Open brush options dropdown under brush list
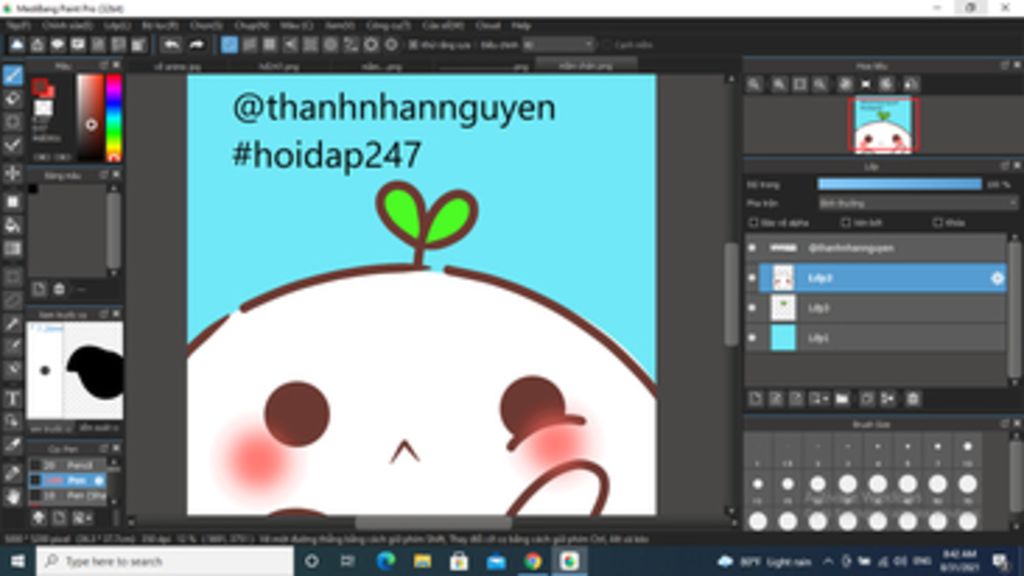Screen dimensions: 1024x576 tap(83, 518)
